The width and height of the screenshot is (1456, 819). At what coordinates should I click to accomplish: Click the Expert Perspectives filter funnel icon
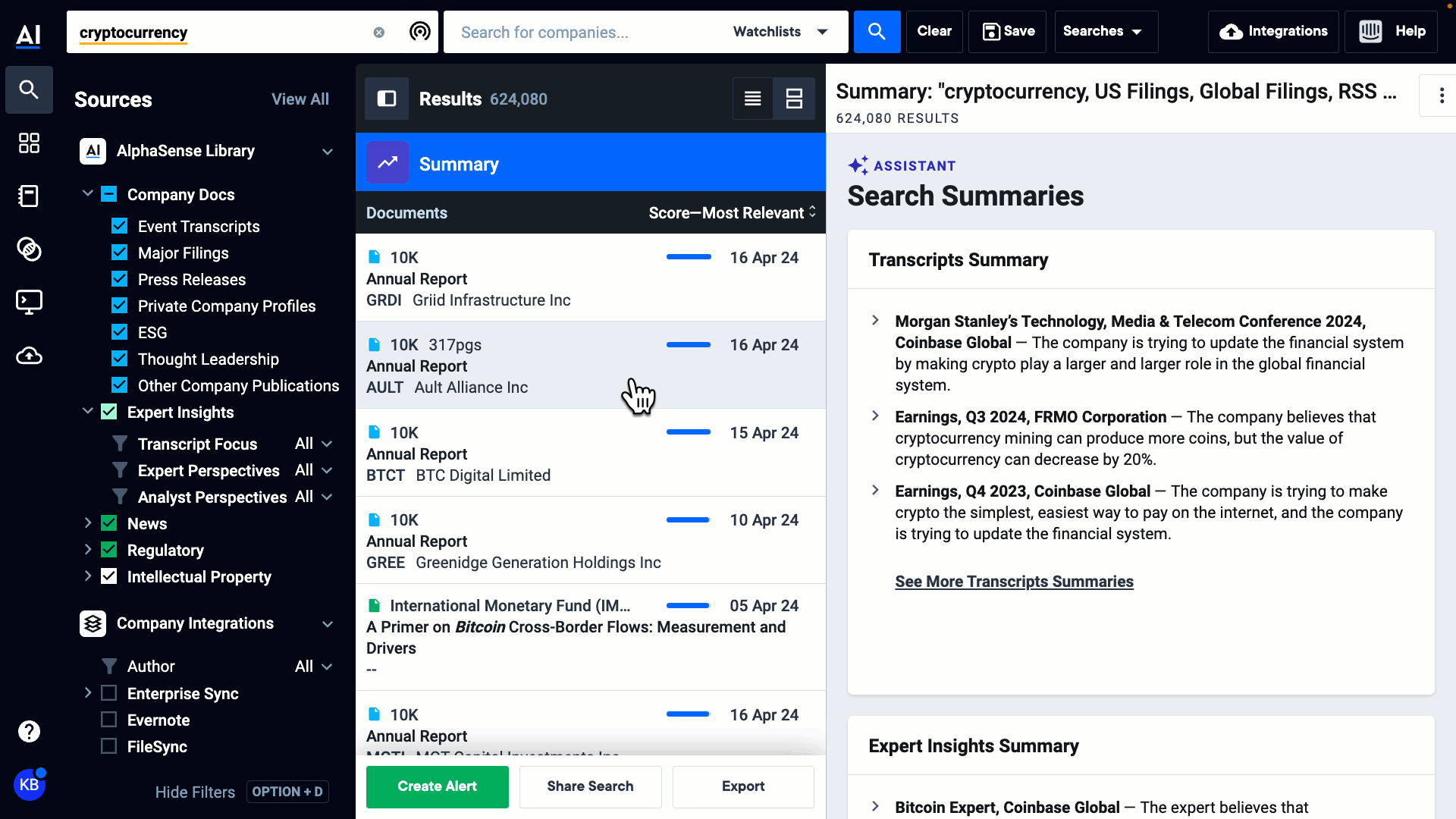pyautogui.click(x=120, y=470)
